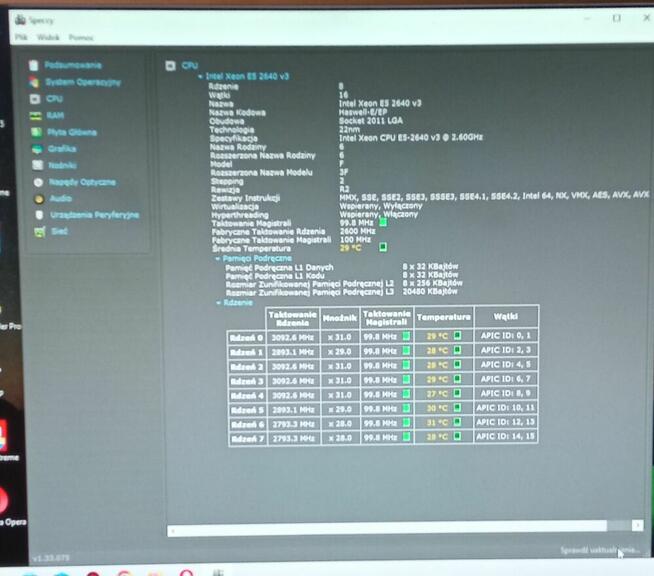Select the Płyta Główna motherboard icon

36,132
